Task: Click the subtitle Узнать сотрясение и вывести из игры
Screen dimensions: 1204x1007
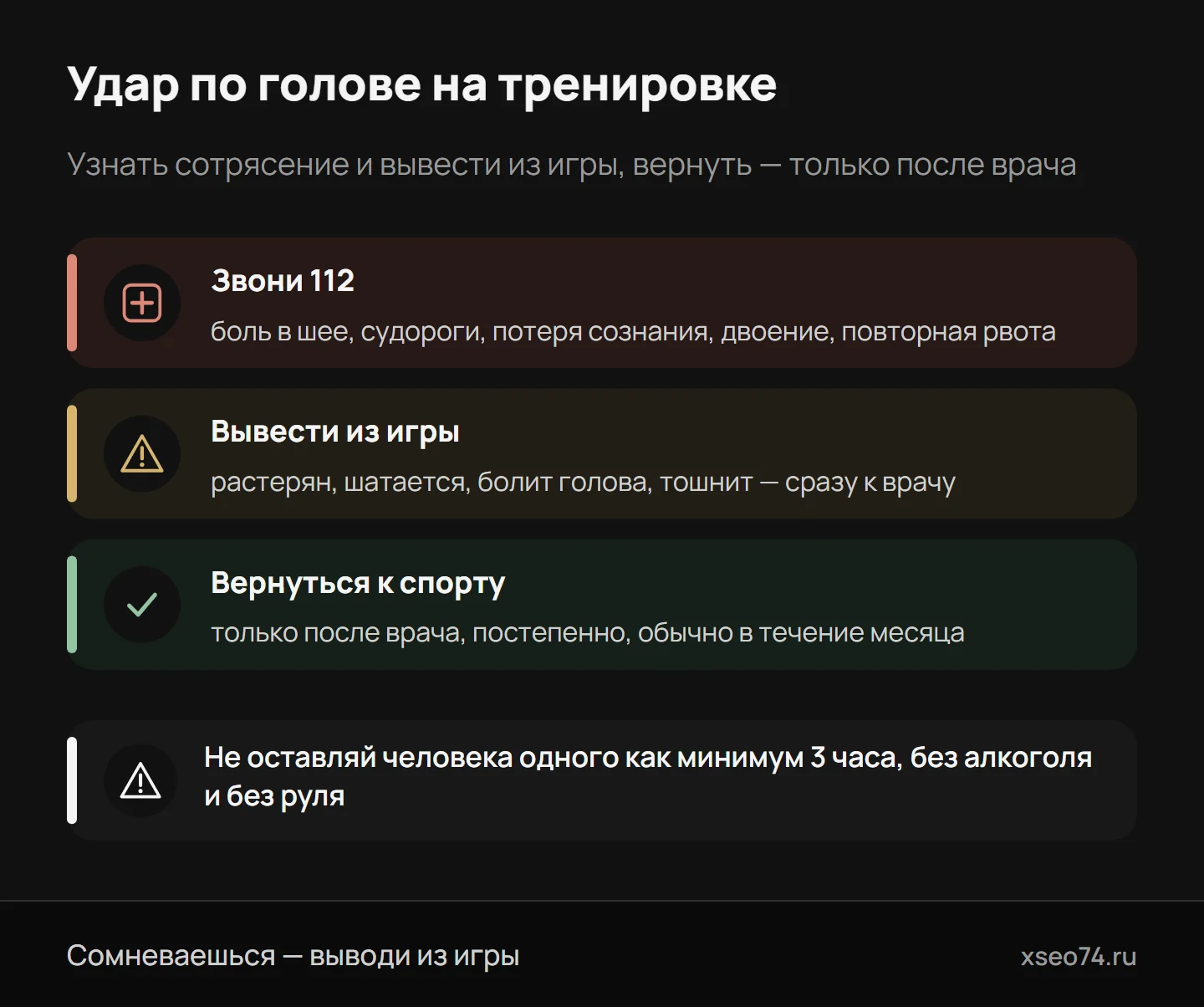Action: 571,165
